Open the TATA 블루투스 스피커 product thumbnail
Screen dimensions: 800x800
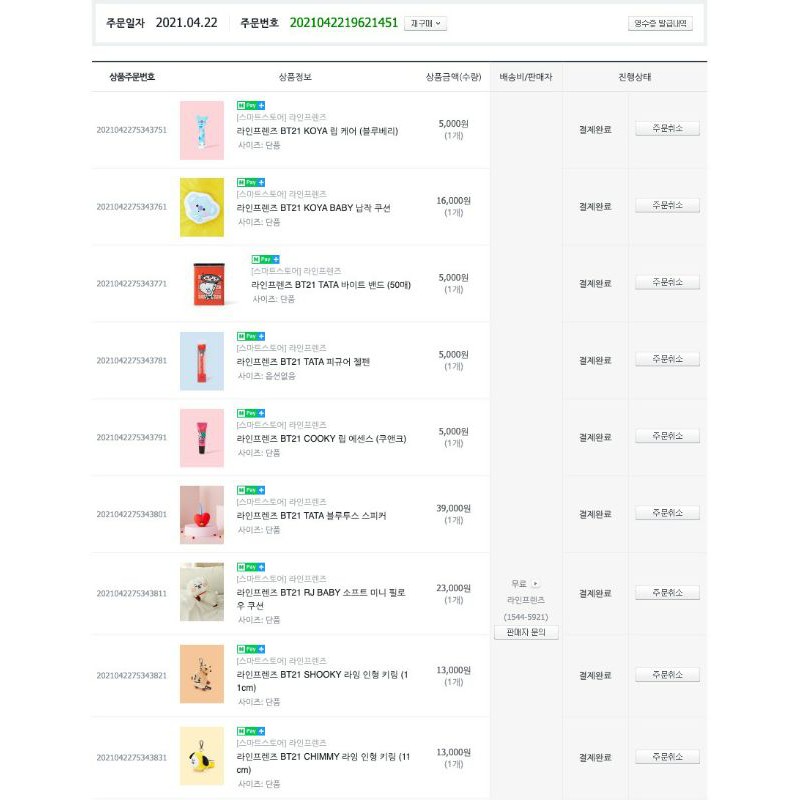coord(201,516)
